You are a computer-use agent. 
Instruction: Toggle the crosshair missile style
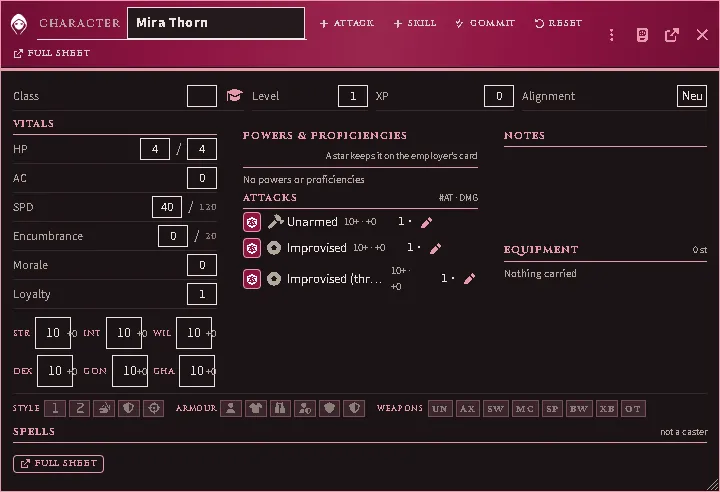[x=153, y=408]
